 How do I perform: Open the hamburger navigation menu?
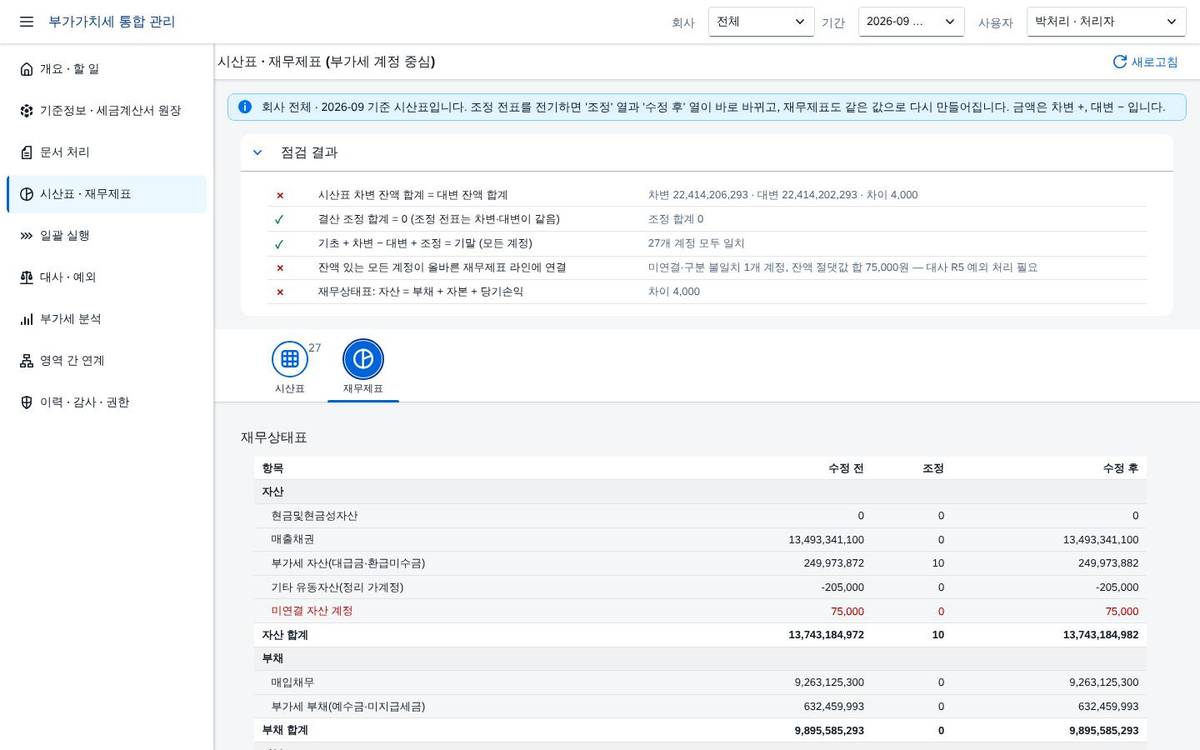click(x=26, y=21)
